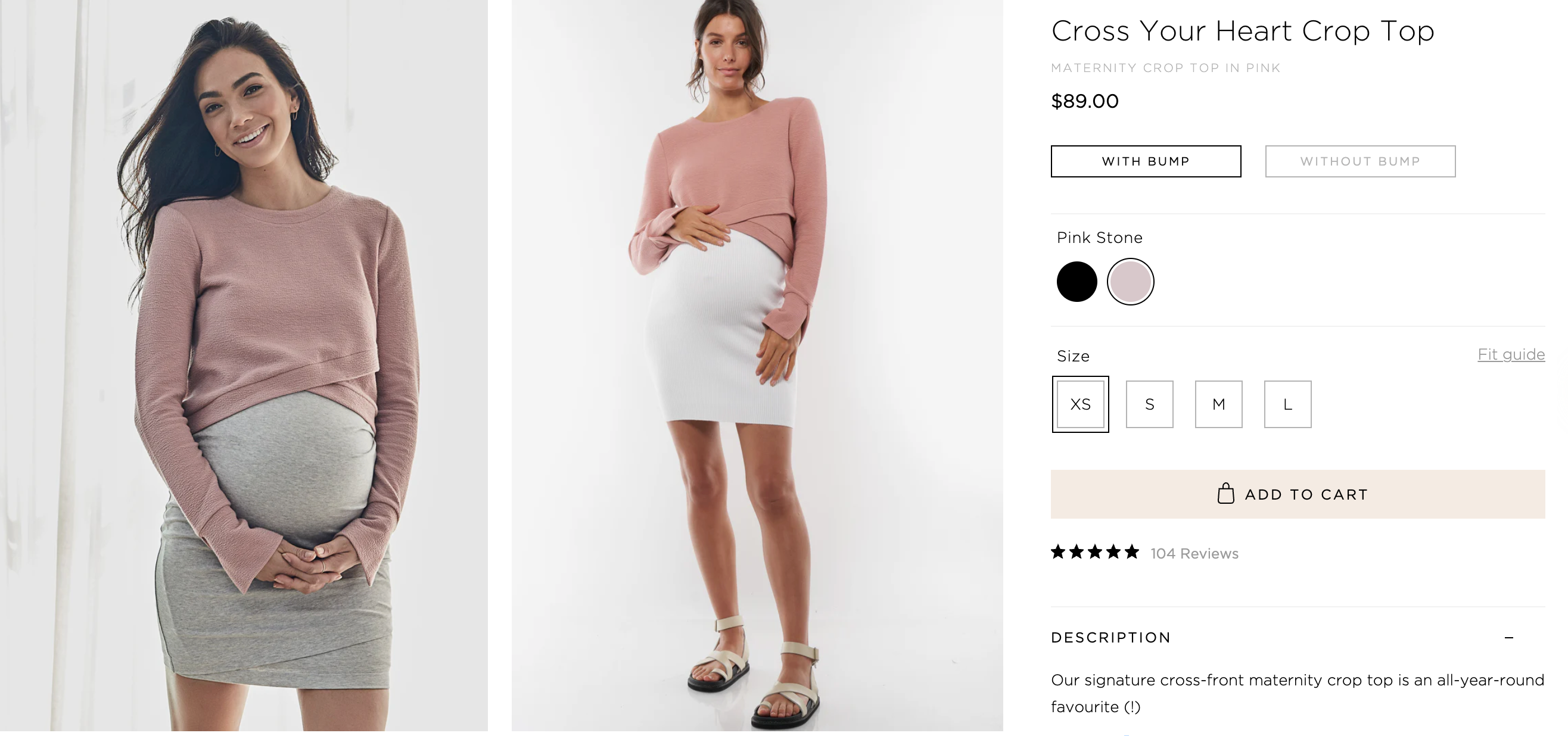Open the Fit guide link
The height and width of the screenshot is (736, 1568).
(x=1511, y=355)
